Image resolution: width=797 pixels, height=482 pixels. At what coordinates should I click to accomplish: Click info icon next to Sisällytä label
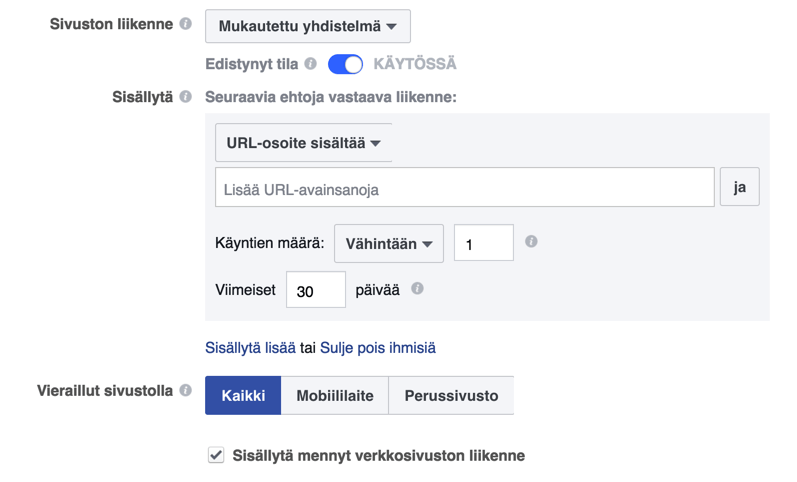(186, 96)
